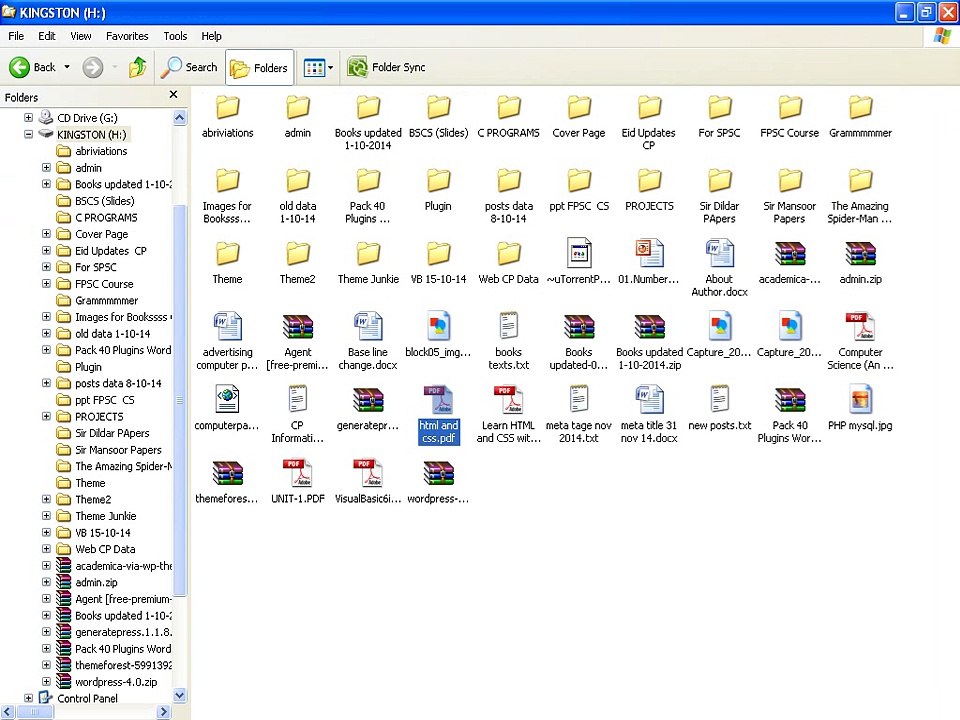Go up one folder level

point(138,67)
